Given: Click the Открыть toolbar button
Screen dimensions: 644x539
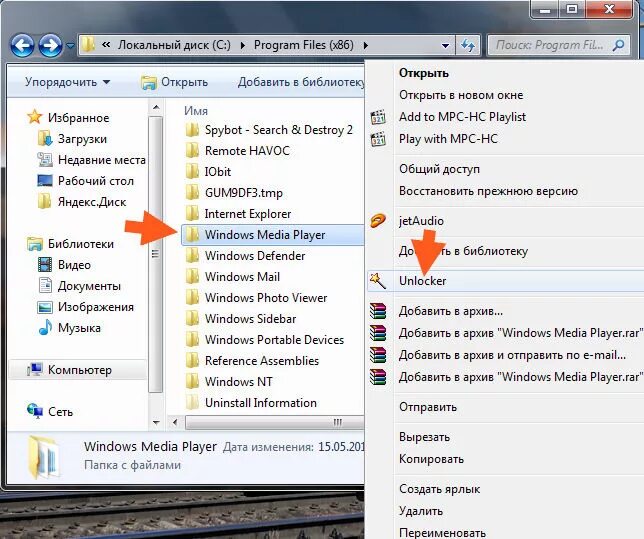Looking at the screenshot, I should pyautogui.click(x=175, y=82).
